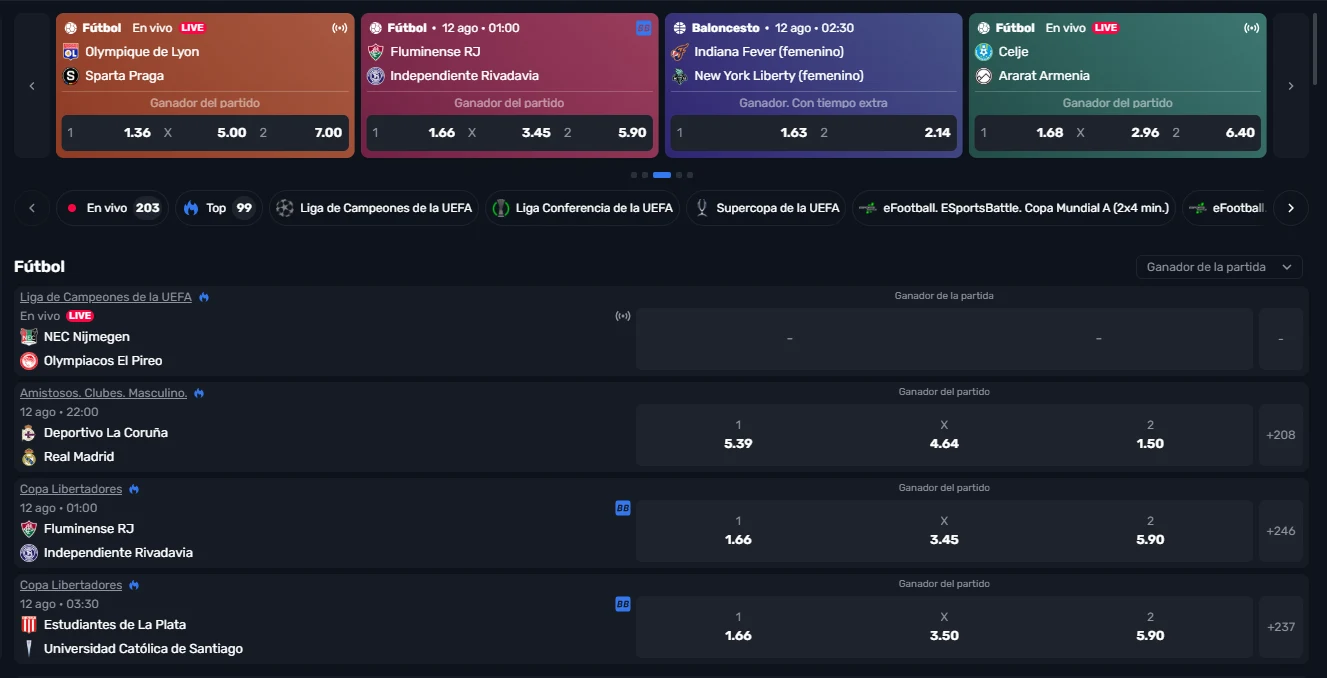Screen dimensions: 1327x678
Task: Pick Celje to win at 1.68
Action: click(x=1021, y=132)
